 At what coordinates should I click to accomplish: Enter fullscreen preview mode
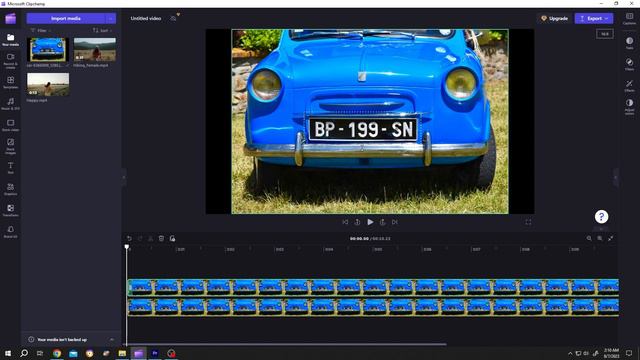click(x=528, y=222)
